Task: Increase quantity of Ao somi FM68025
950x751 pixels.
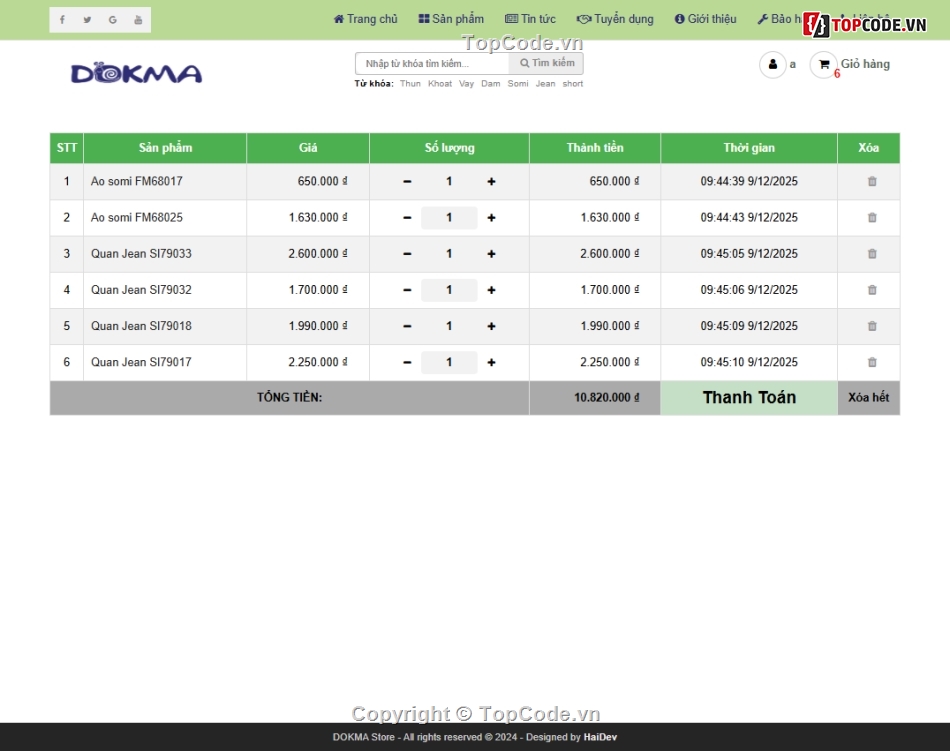Action: (x=491, y=218)
